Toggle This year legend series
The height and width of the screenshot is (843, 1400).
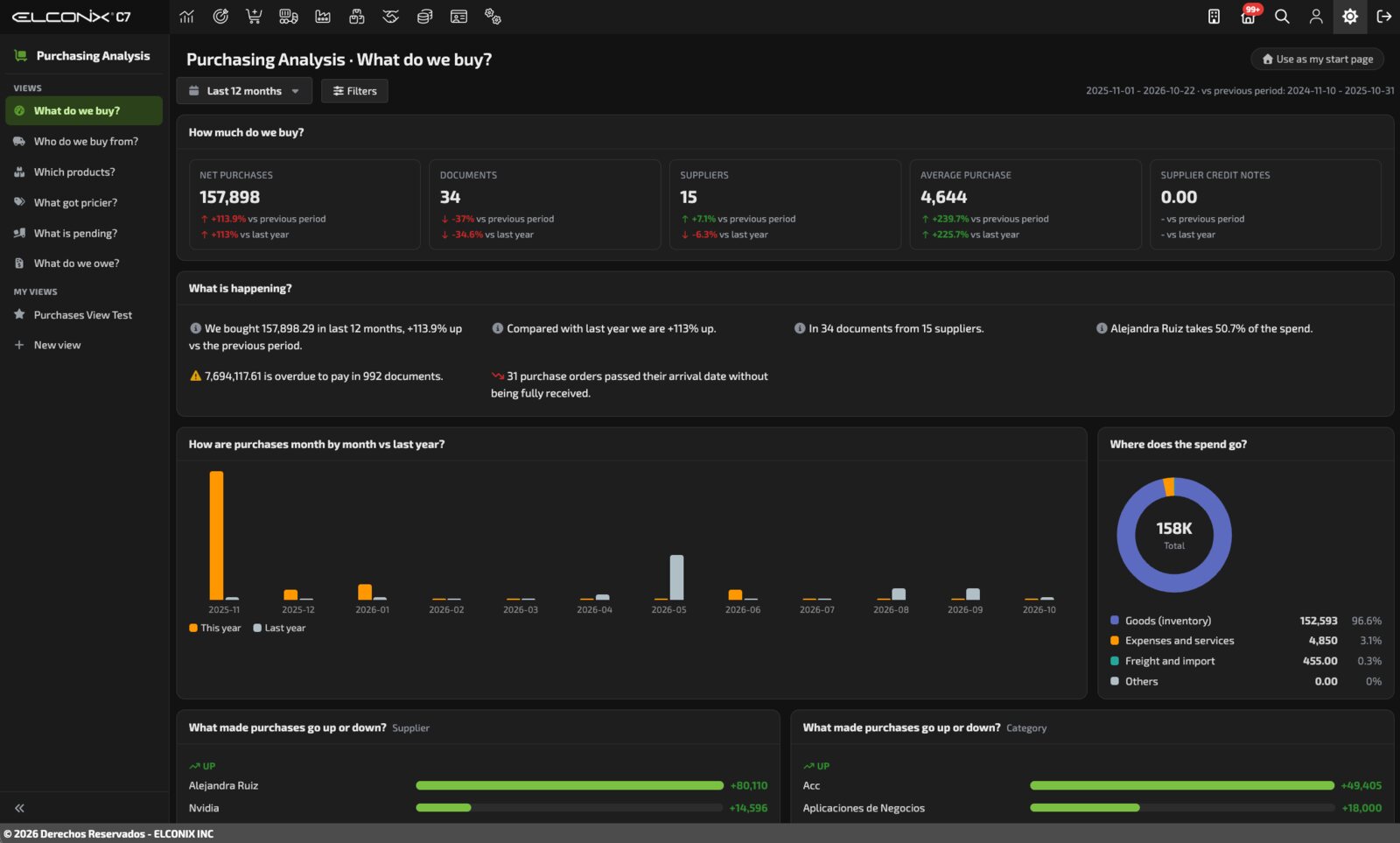tap(214, 628)
